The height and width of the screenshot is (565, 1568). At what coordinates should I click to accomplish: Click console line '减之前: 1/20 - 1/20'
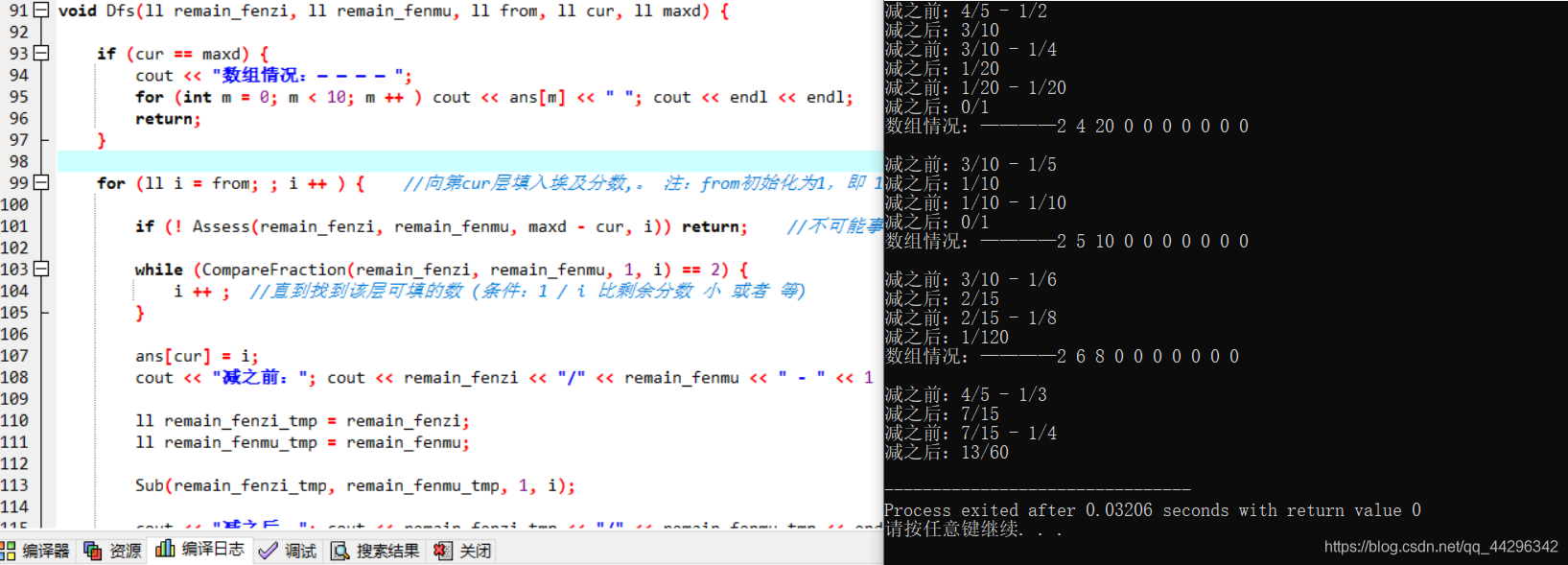coord(975,88)
